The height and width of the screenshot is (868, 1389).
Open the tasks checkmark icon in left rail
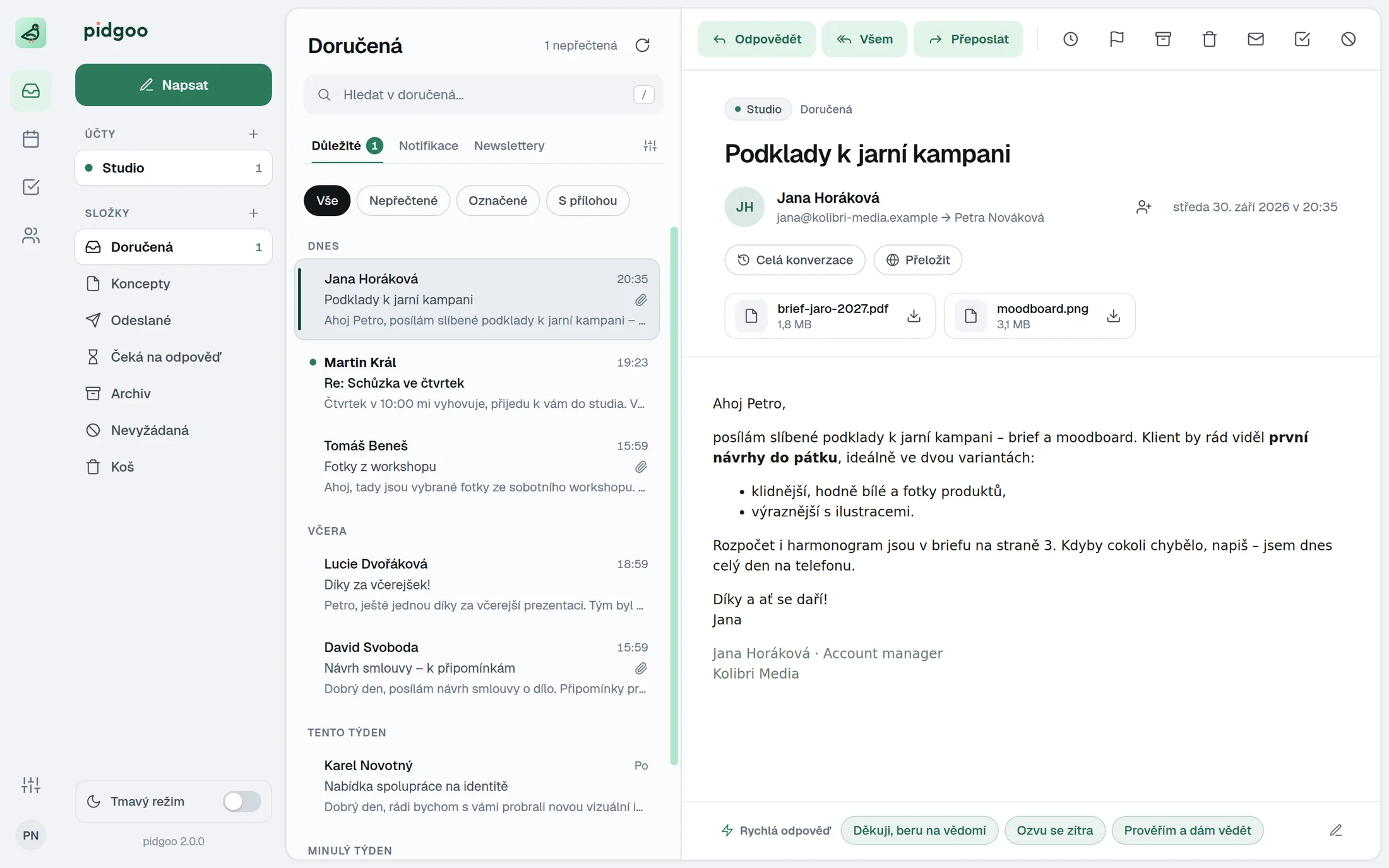click(31, 187)
